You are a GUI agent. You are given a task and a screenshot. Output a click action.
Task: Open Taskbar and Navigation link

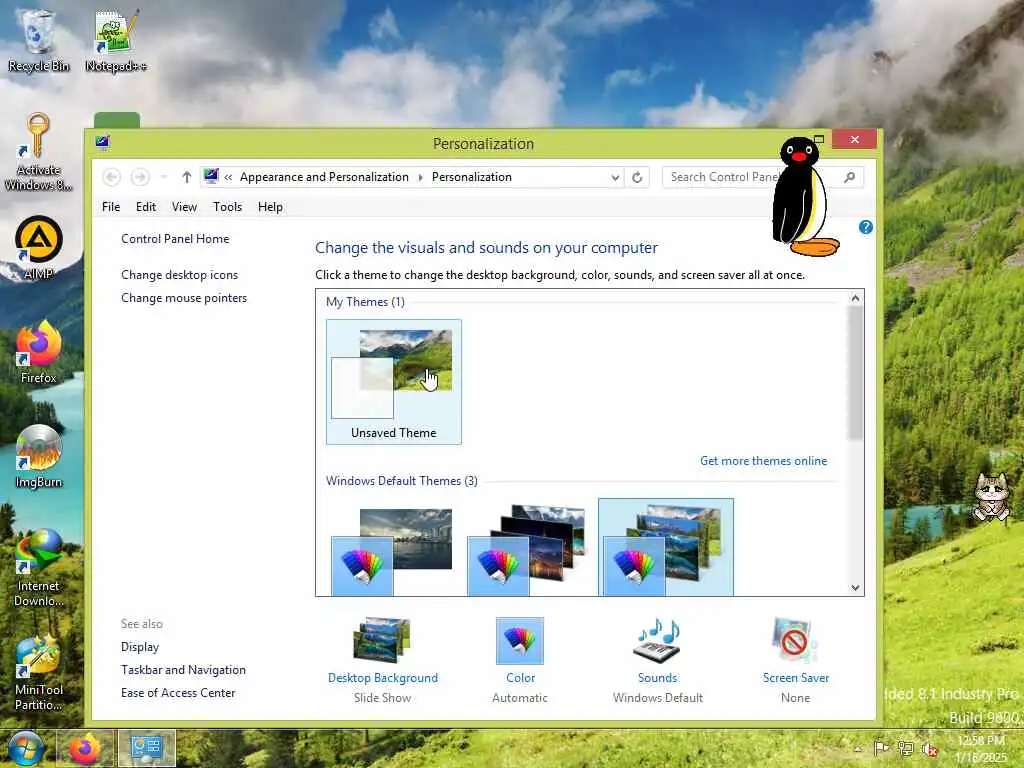tap(184, 670)
